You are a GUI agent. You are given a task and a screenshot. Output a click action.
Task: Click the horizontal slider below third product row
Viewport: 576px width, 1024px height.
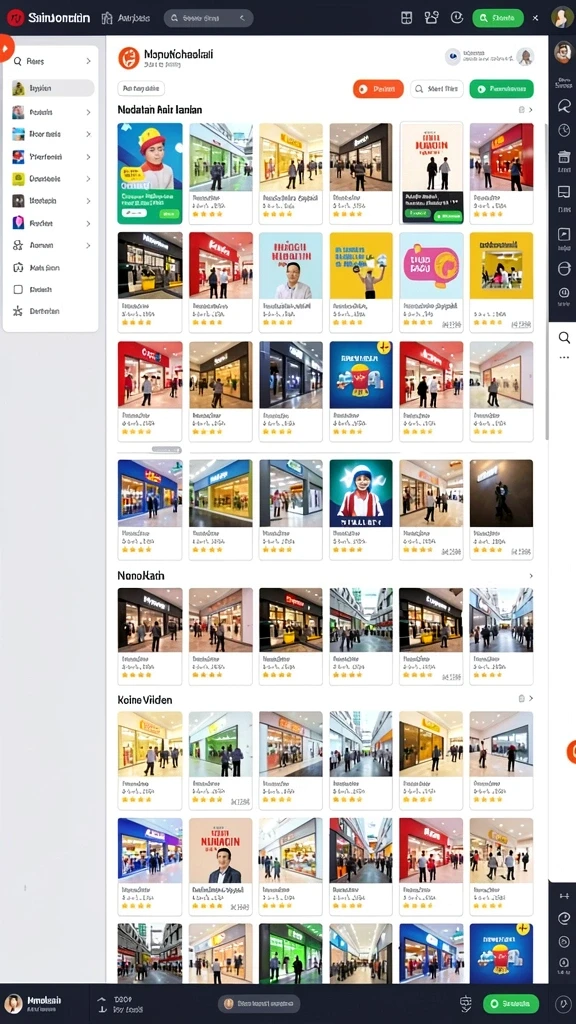coord(166,450)
